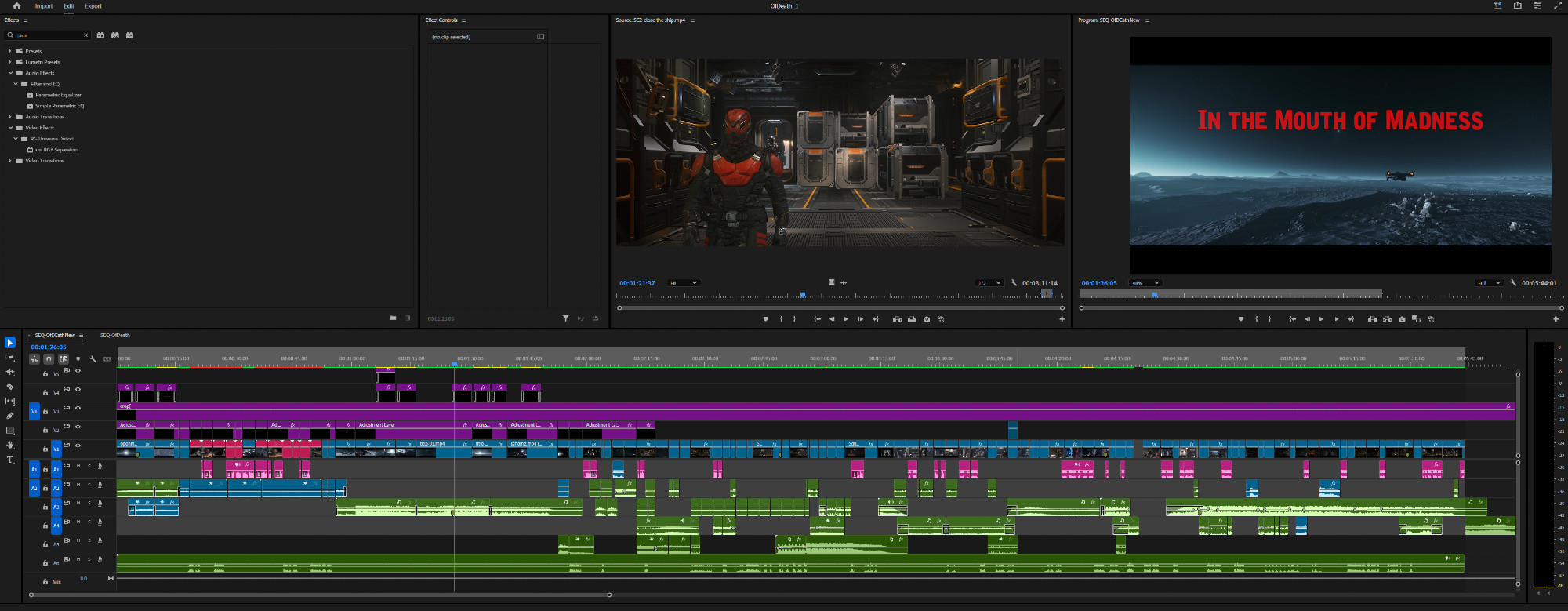This screenshot has height=611, width=1568.
Task: Toggle lock on track V4
Action: coord(45,392)
